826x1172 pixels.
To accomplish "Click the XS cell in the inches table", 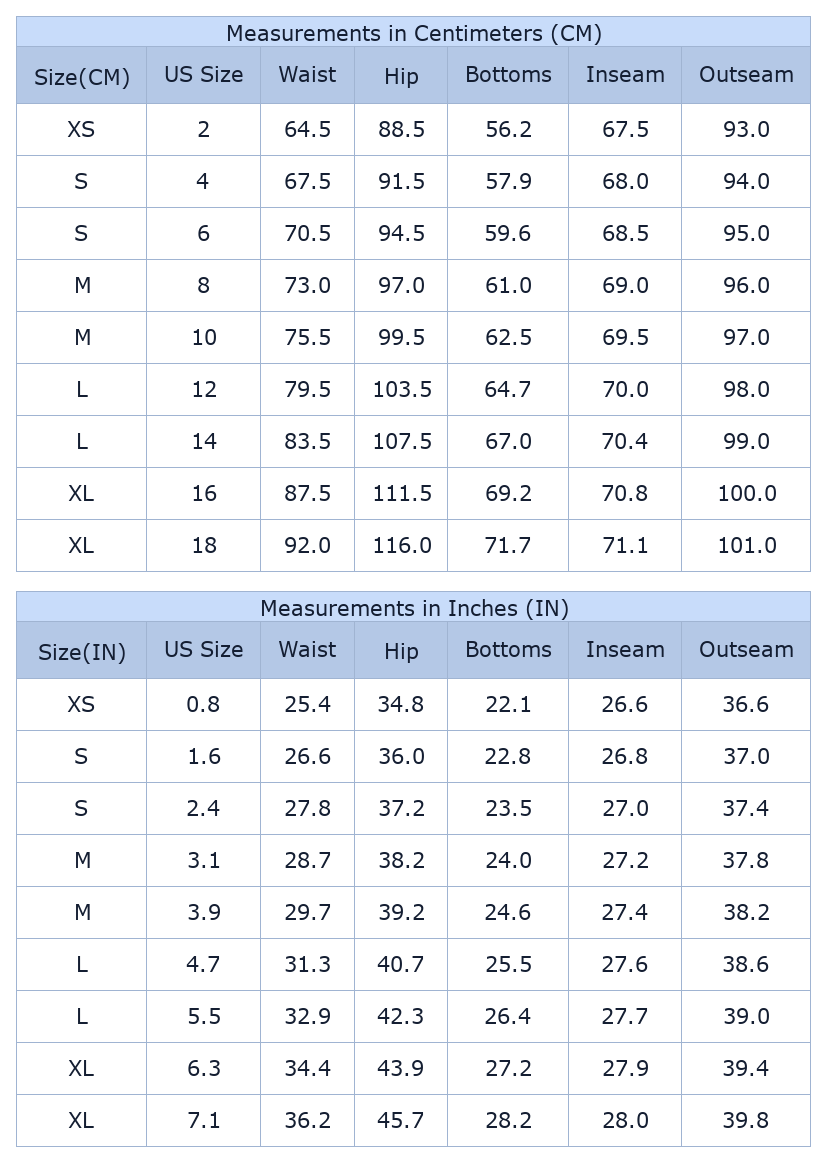I will pyautogui.click(x=82, y=705).
